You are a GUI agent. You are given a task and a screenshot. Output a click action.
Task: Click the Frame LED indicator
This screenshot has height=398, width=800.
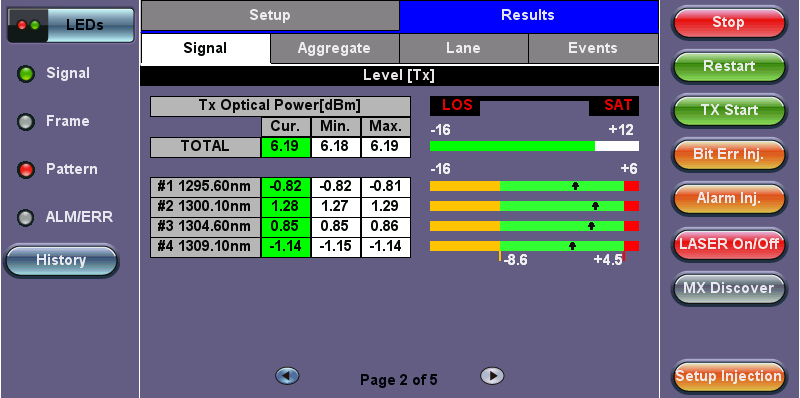coord(25,122)
